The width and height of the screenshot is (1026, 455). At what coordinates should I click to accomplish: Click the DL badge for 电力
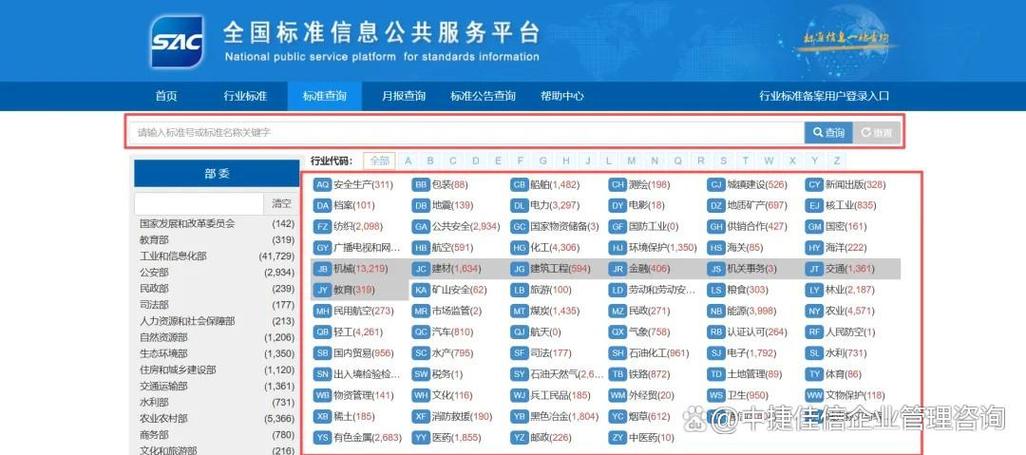click(x=520, y=206)
